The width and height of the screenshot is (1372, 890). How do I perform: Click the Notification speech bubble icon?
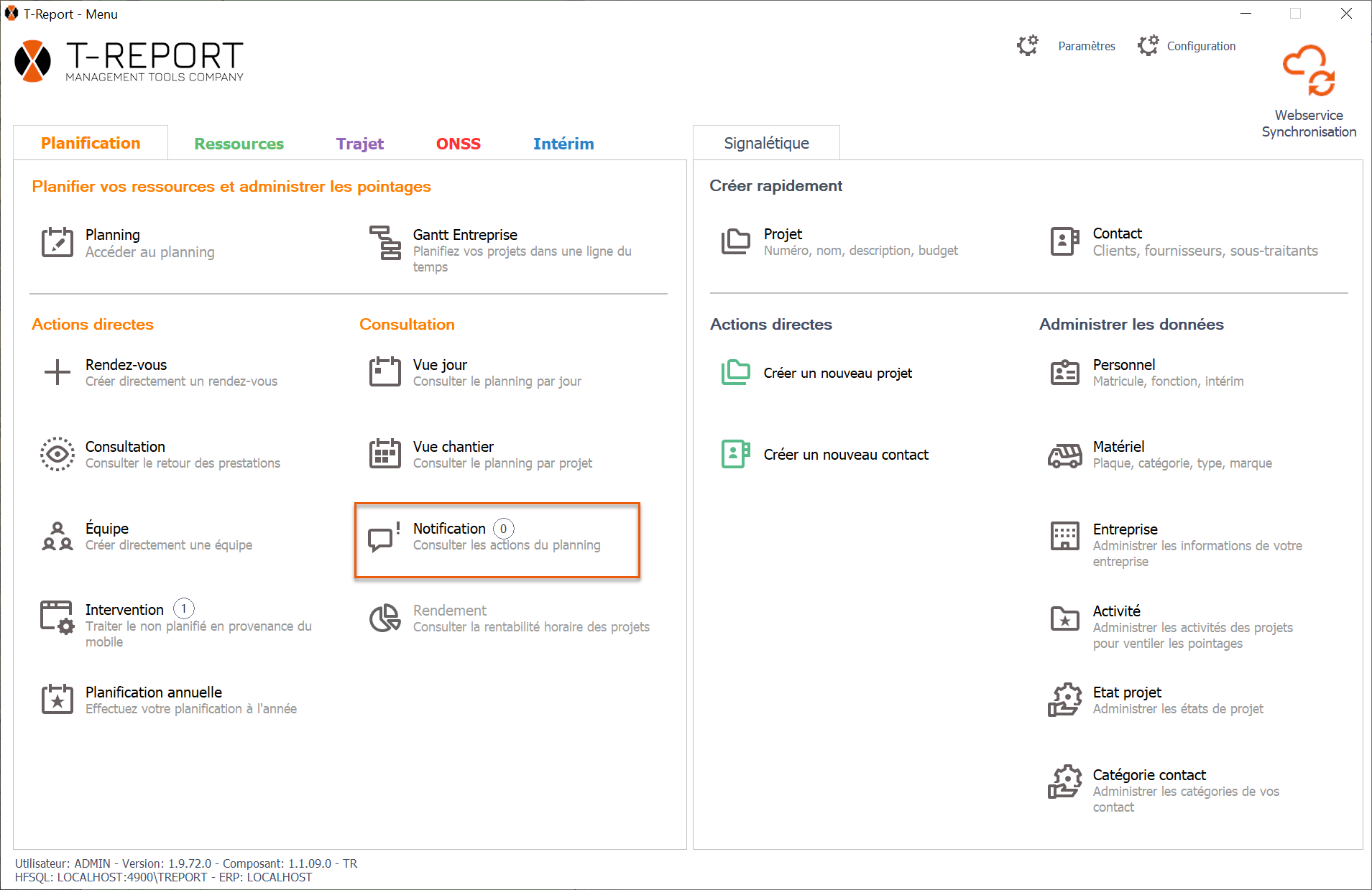384,537
